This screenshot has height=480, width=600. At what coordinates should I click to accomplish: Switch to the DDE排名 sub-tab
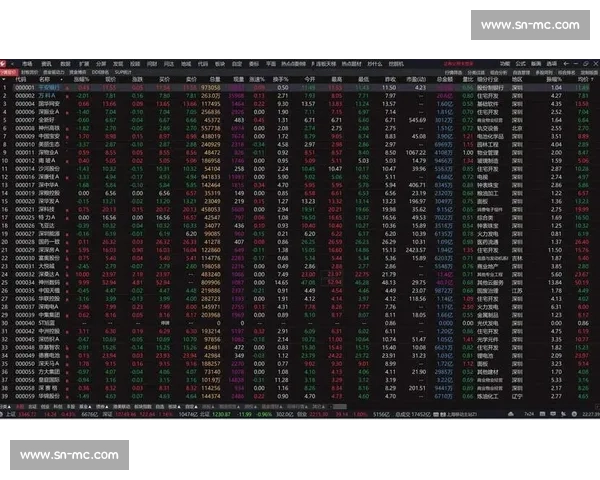(101, 72)
